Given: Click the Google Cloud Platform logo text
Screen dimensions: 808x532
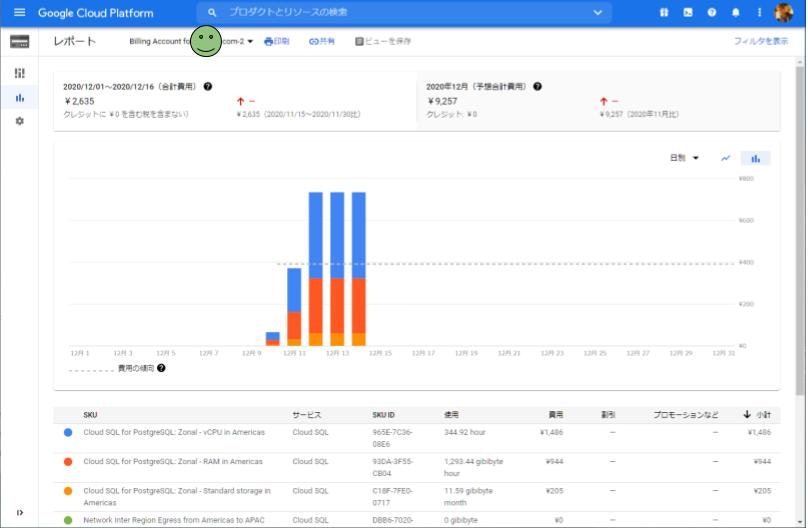Looking at the screenshot, I should [95, 13].
